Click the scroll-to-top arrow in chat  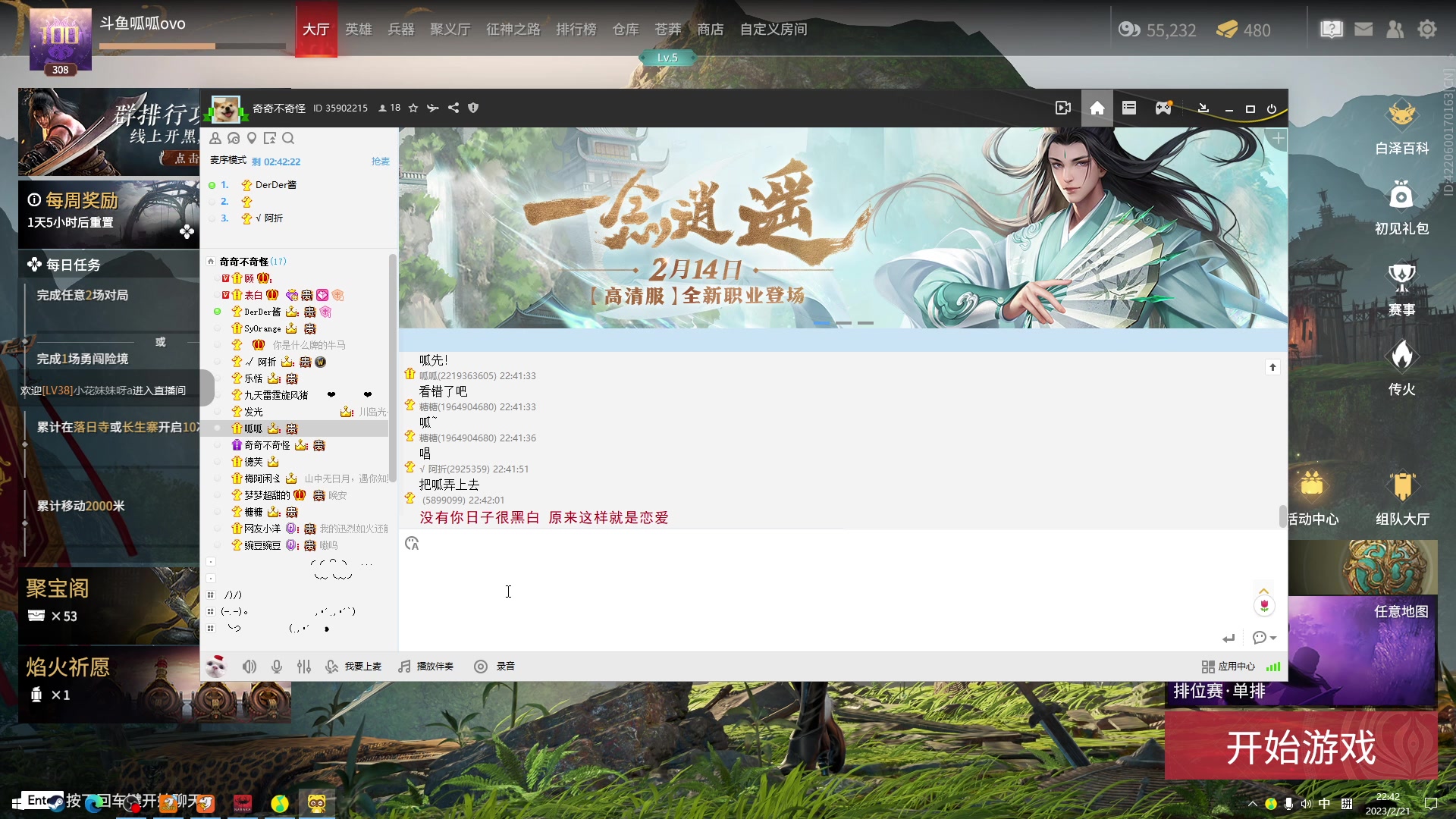click(x=1272, y=367)
